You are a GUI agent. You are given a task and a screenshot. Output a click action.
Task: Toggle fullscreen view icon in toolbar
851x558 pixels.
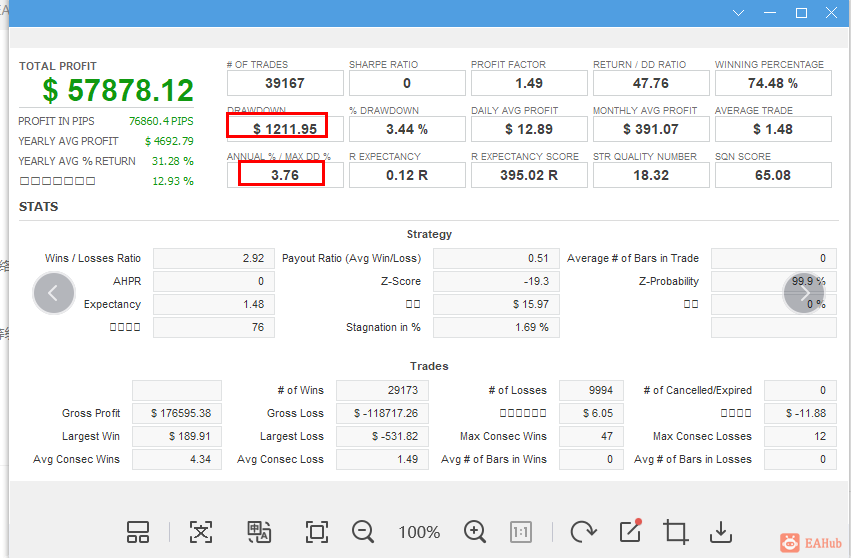317,532
